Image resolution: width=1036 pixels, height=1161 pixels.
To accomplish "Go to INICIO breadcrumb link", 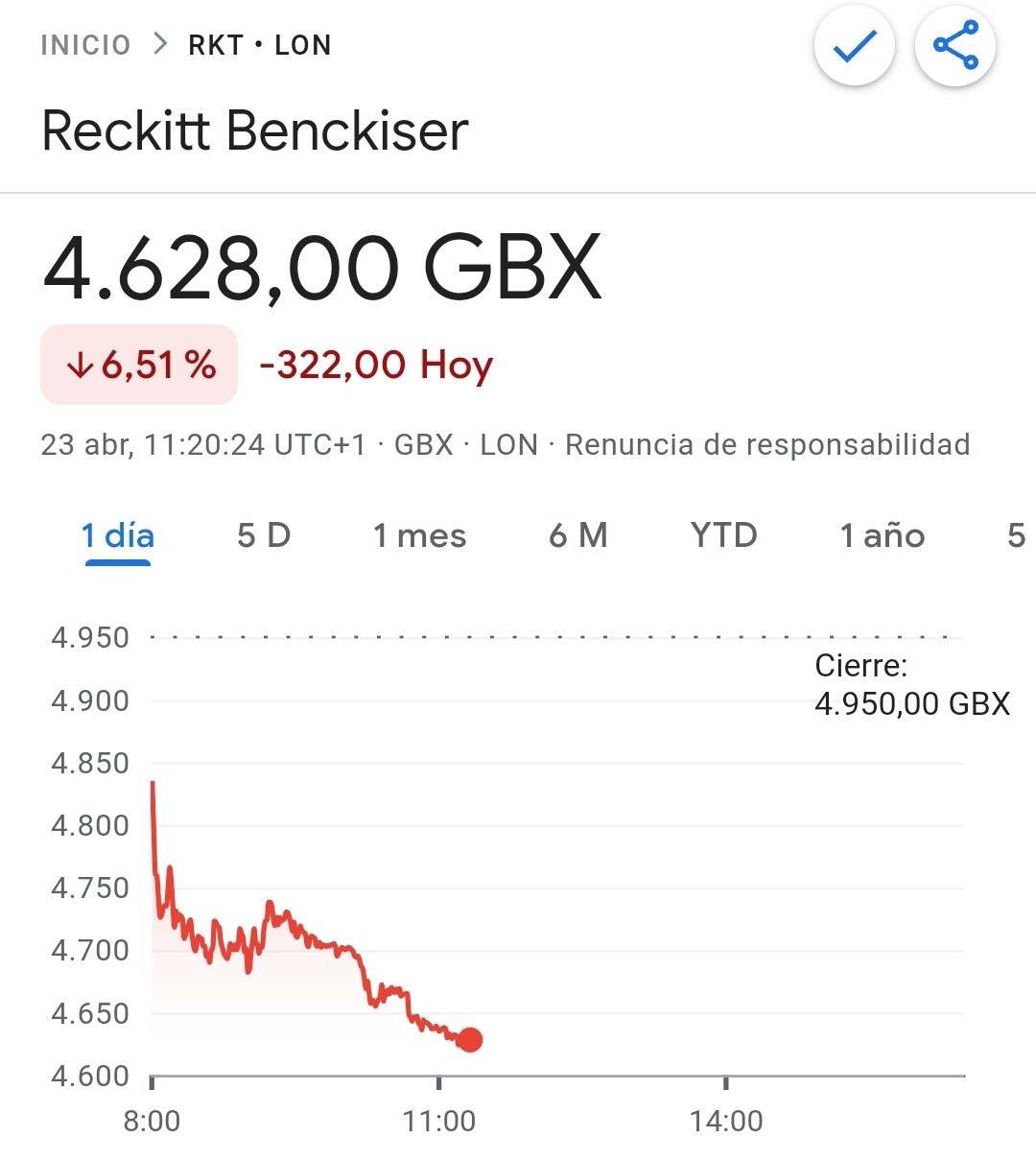I will tap(85, 45).
